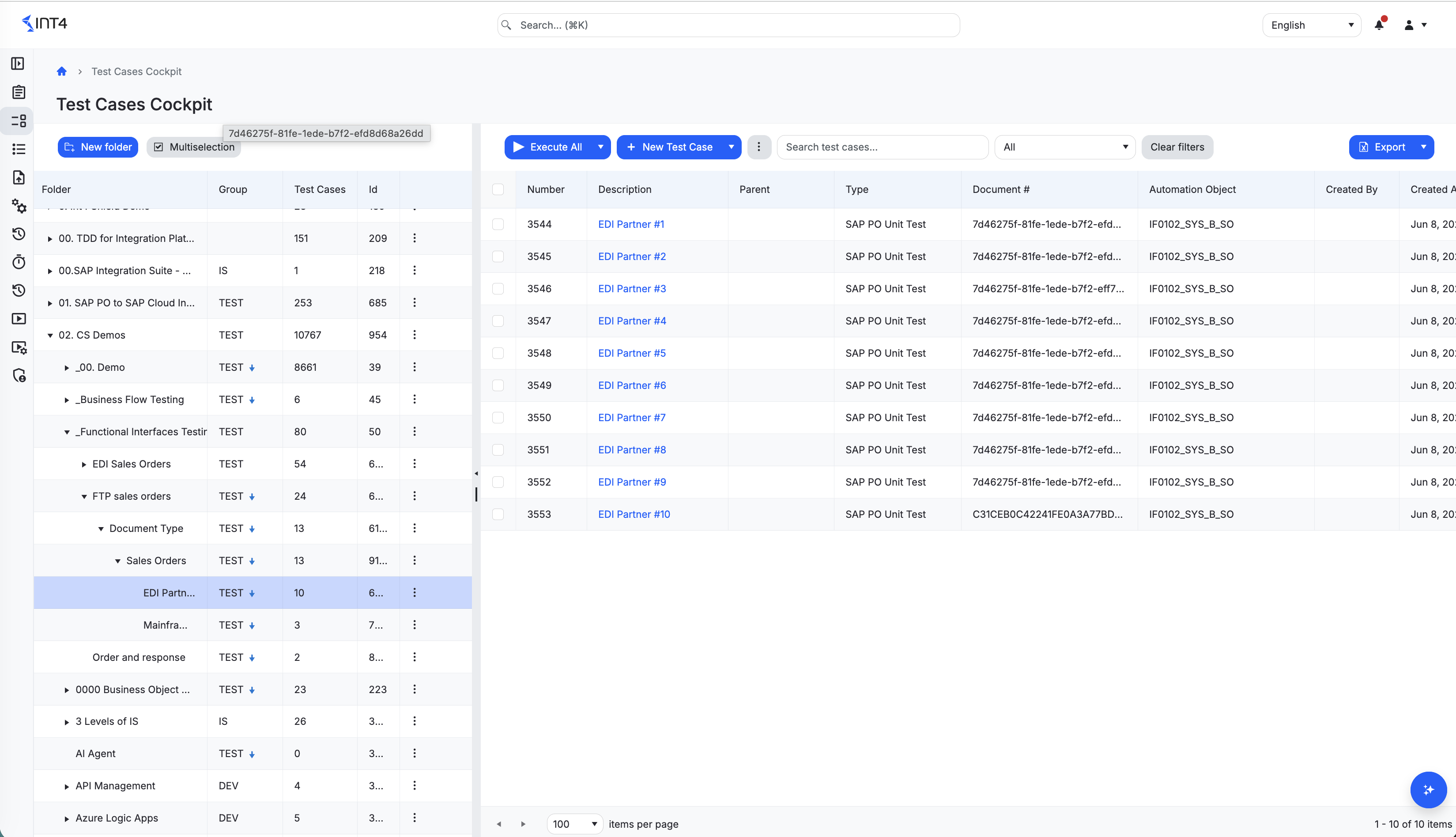Open row menu for the highlighted EDI Partn... folder
This screenshot has width=1456, height=837.
[x=415, y=592]
